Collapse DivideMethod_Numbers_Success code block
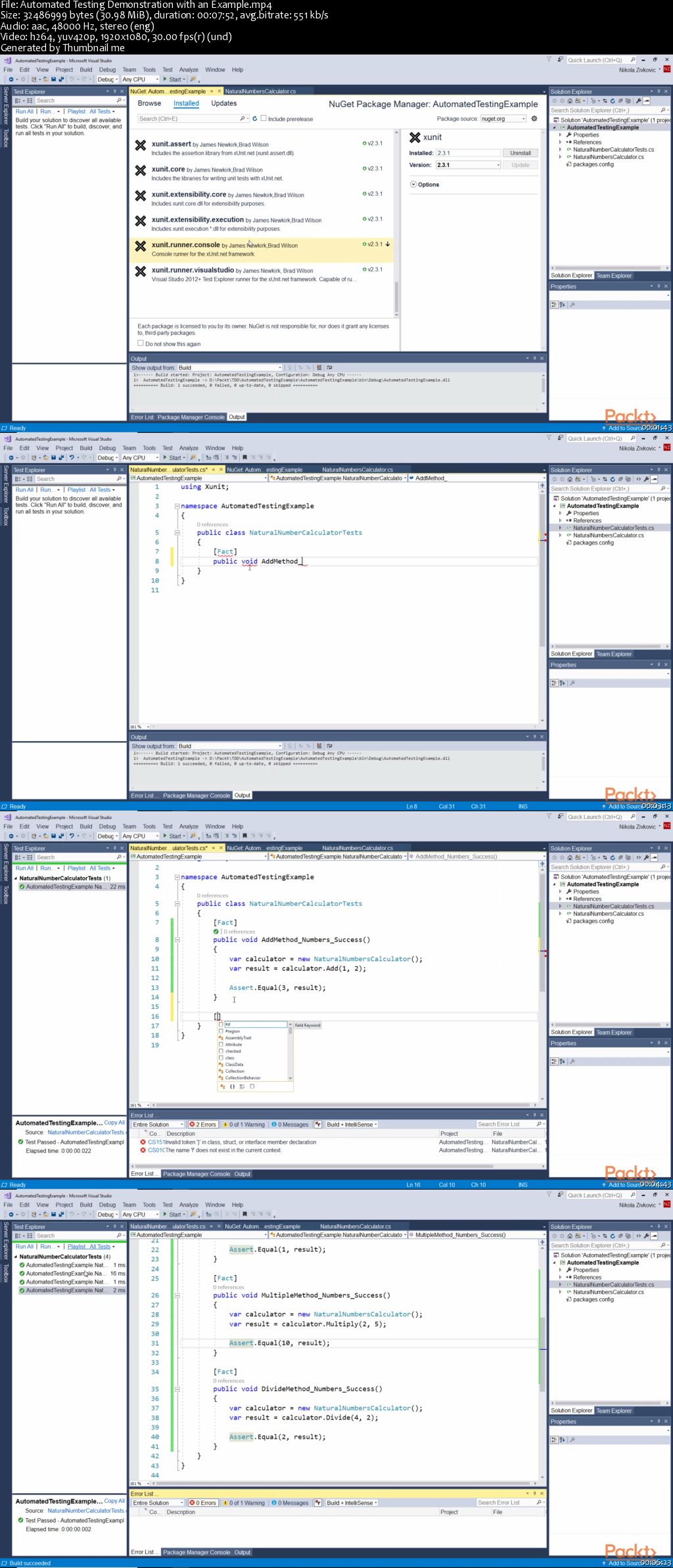Image resolution: width=673 pixels, height=1568 pixels. [177, 1389]
